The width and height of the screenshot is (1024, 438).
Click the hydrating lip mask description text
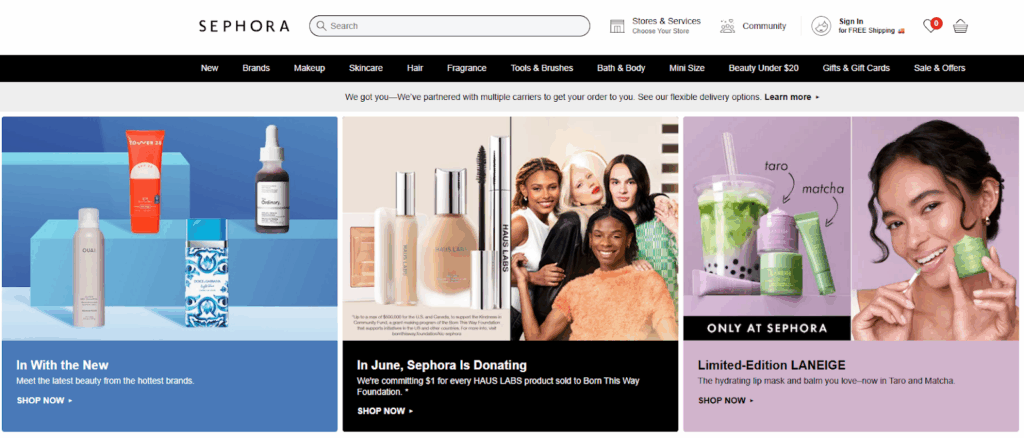pos(826,381)
